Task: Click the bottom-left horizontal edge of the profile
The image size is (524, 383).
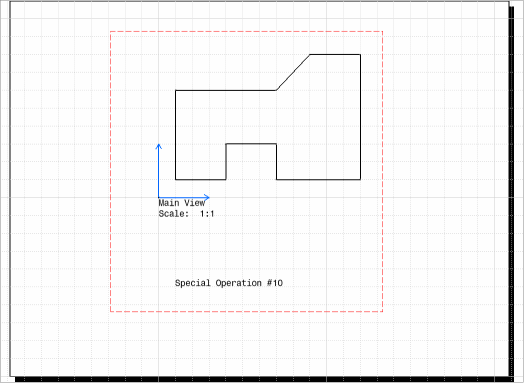Action: coord(201,179)
